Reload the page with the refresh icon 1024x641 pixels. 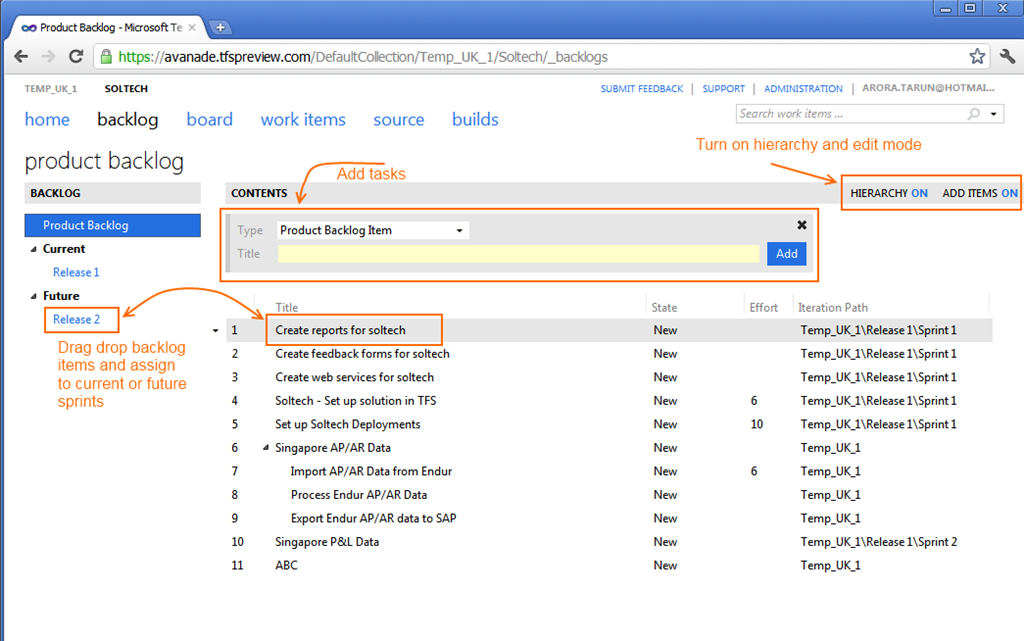click(x=76, y=57)
